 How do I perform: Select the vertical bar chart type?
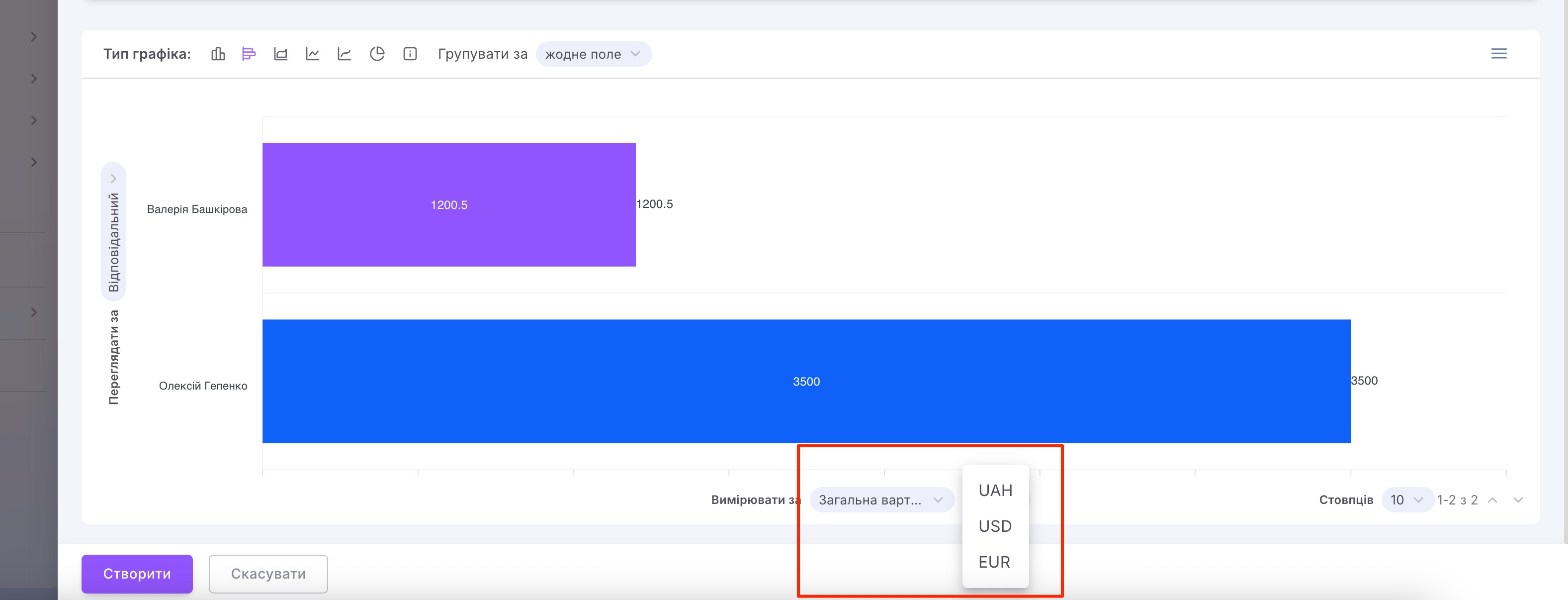pyautogui.click(x=218, y=54)
